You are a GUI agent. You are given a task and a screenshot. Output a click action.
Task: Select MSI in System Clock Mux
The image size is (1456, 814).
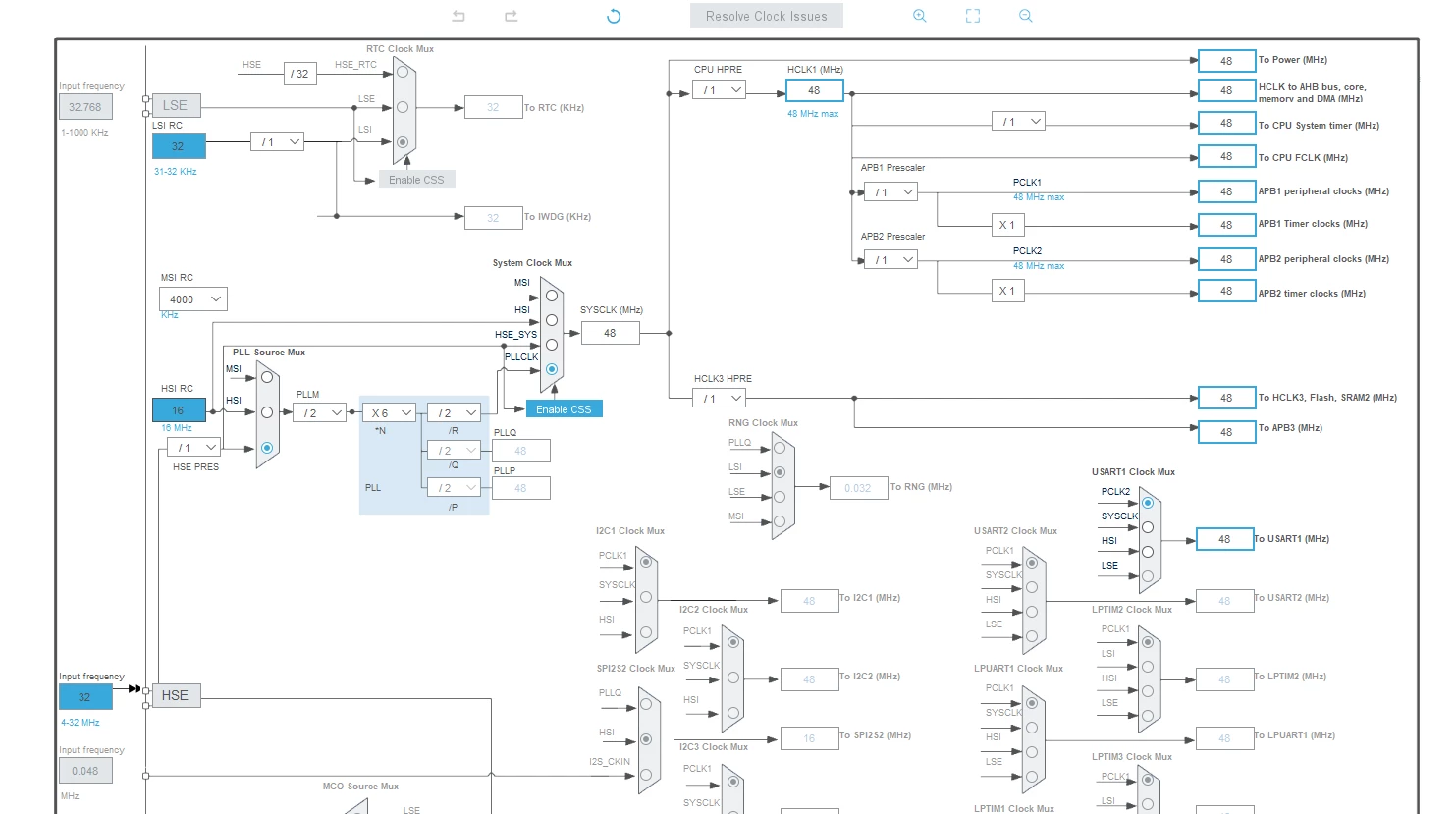(552, 296)
